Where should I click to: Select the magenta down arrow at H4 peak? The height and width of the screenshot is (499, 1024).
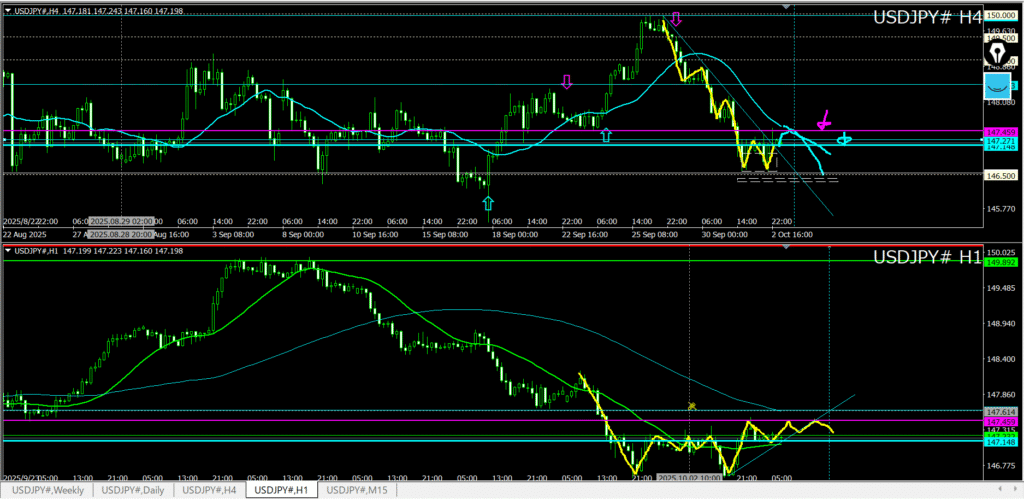pyautogui.click(x=677, y=19)
